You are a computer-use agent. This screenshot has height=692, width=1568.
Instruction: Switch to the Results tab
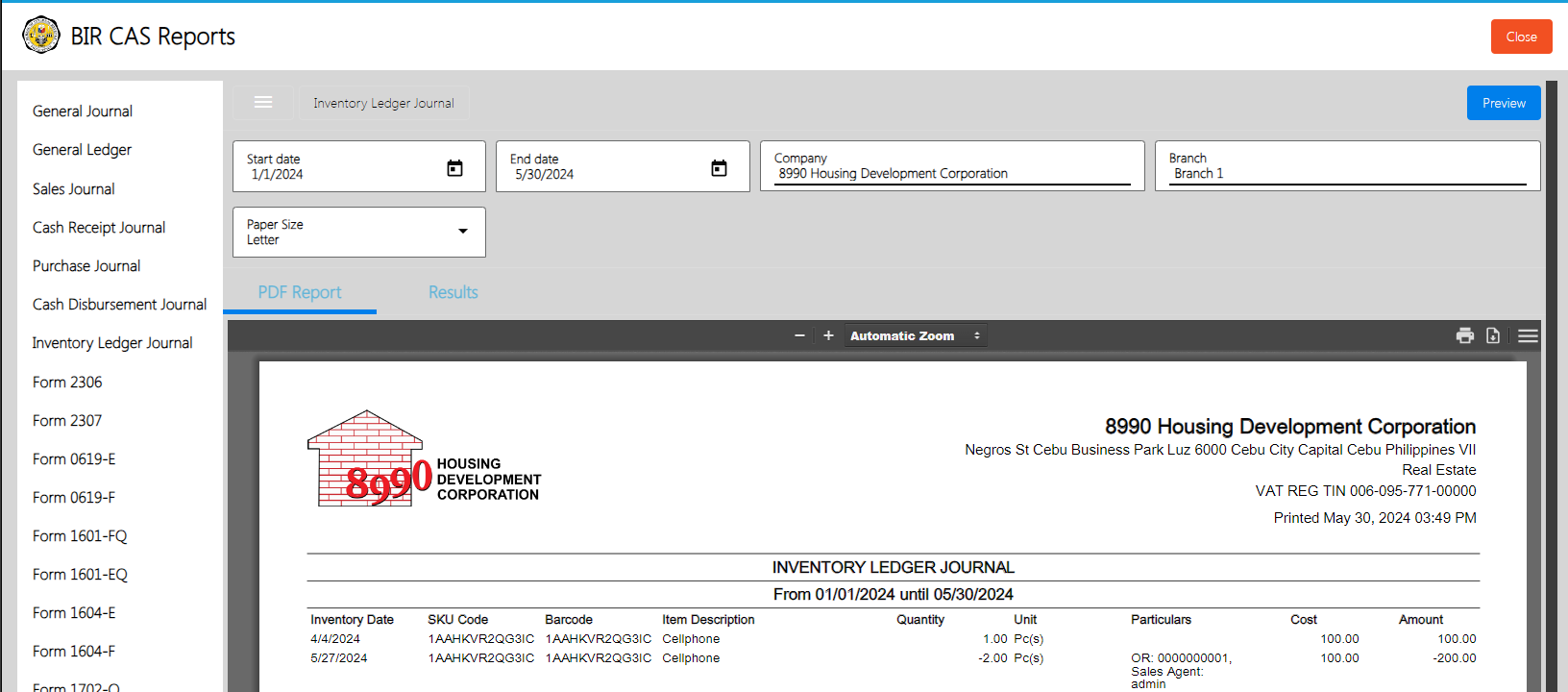pos(453,292)
